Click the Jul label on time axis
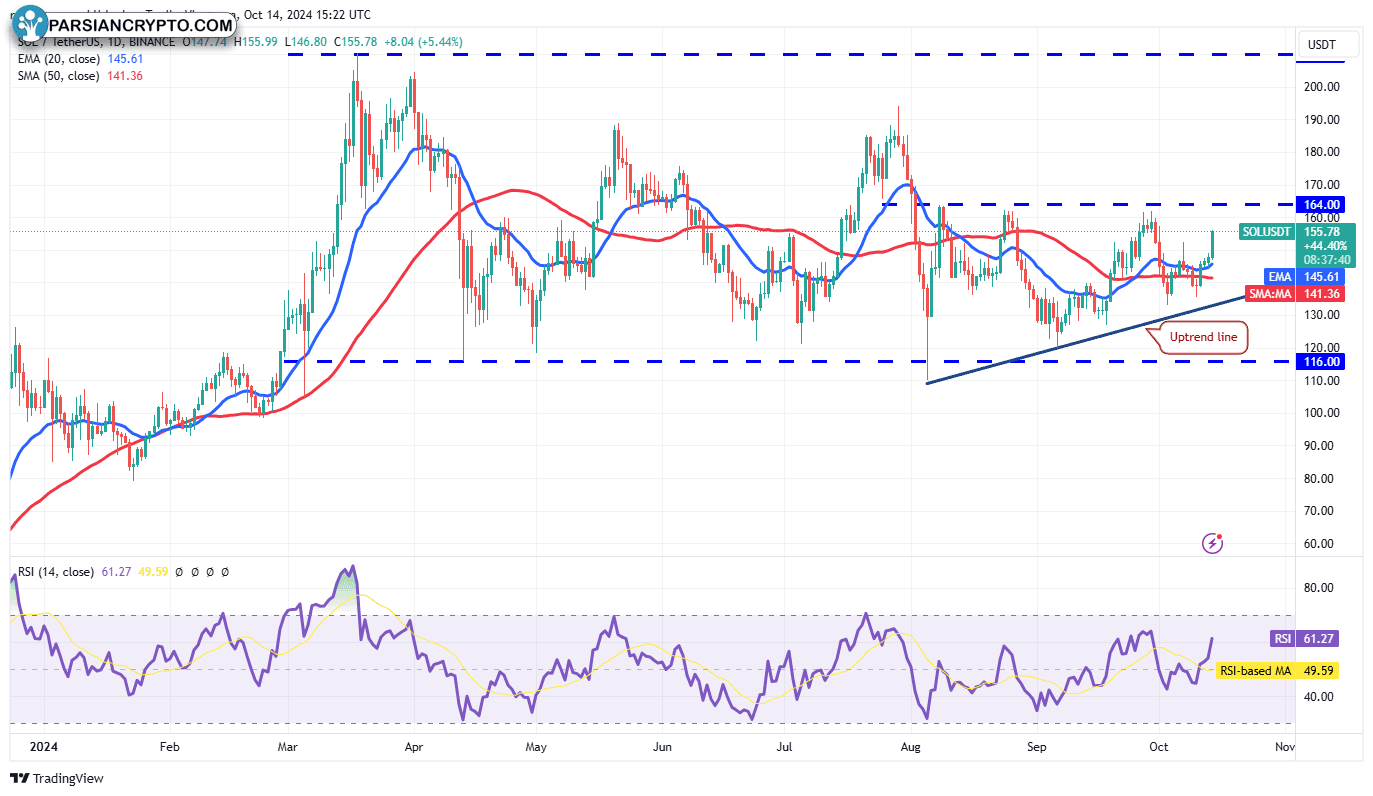Screen dimensions: 1373x796 point(783,746)
